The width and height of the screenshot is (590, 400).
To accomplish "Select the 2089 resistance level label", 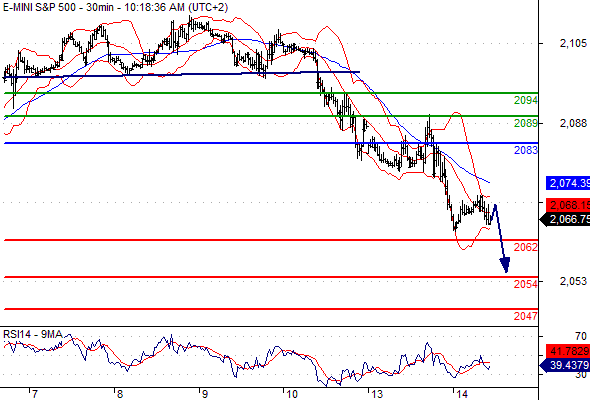I will click(x=526, y=123).
